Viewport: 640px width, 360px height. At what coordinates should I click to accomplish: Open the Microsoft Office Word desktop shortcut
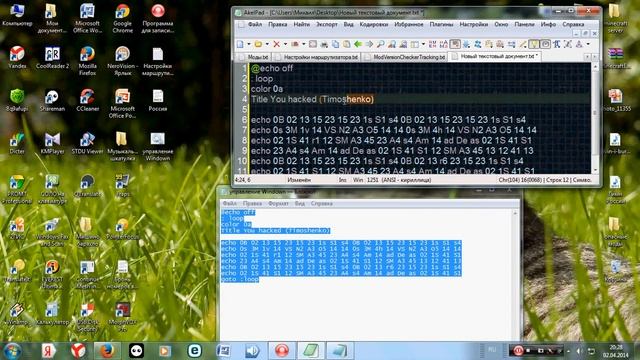(87, 18)
